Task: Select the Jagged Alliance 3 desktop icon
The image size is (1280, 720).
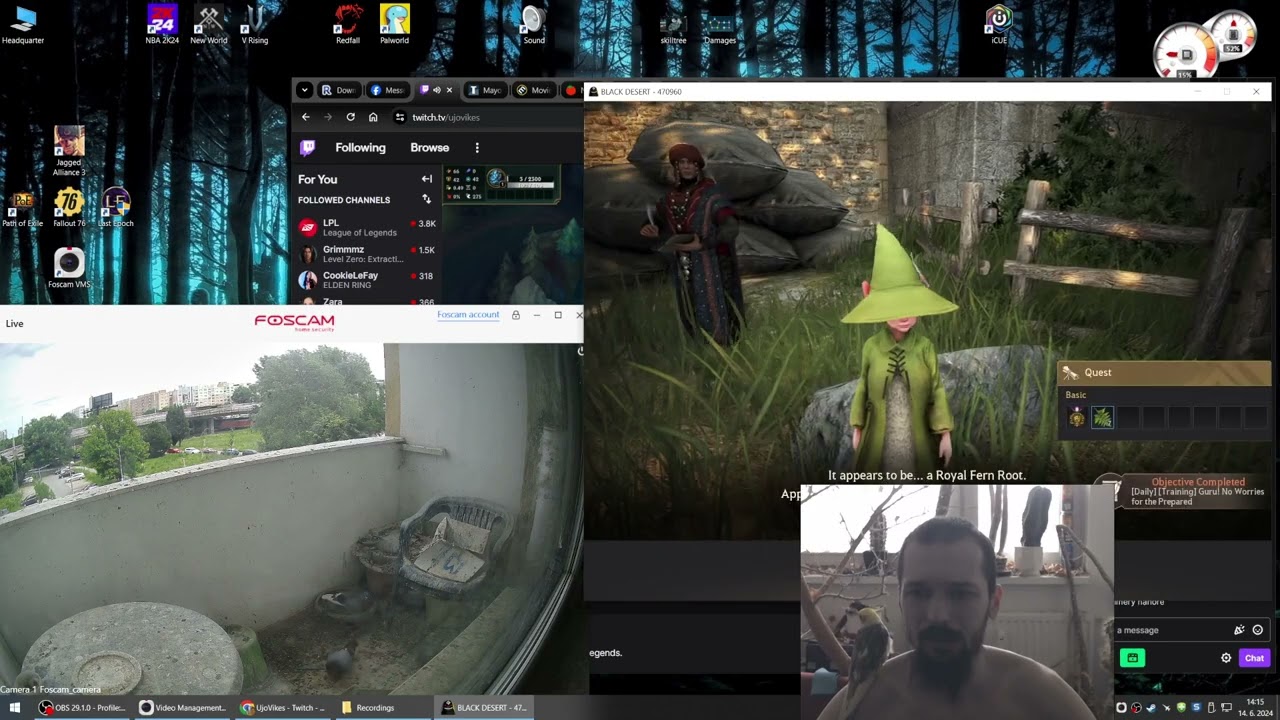Action: point(69,151)
